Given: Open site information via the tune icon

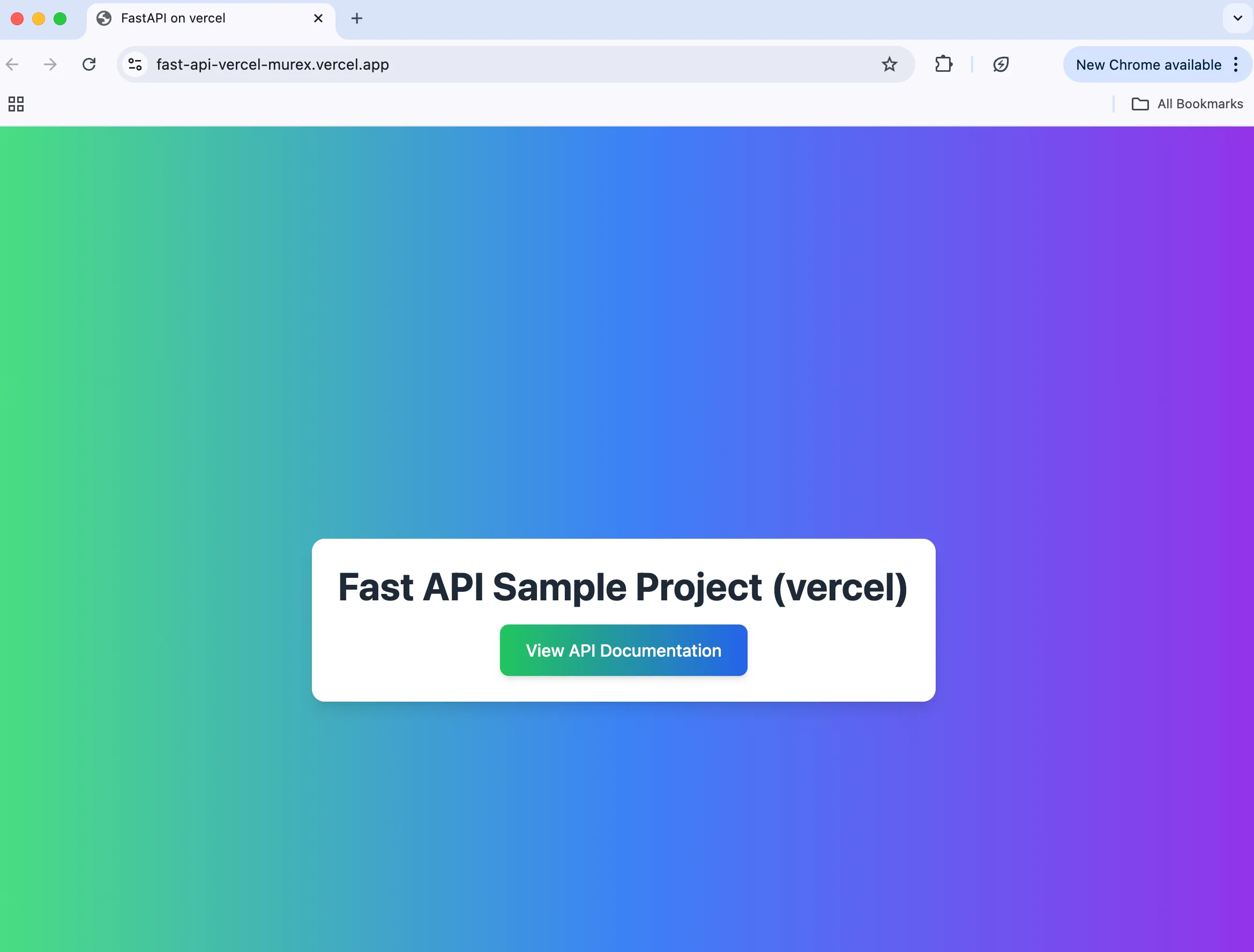Looking at the screenshot, I should pyautogui.click(x=135, y=64).
